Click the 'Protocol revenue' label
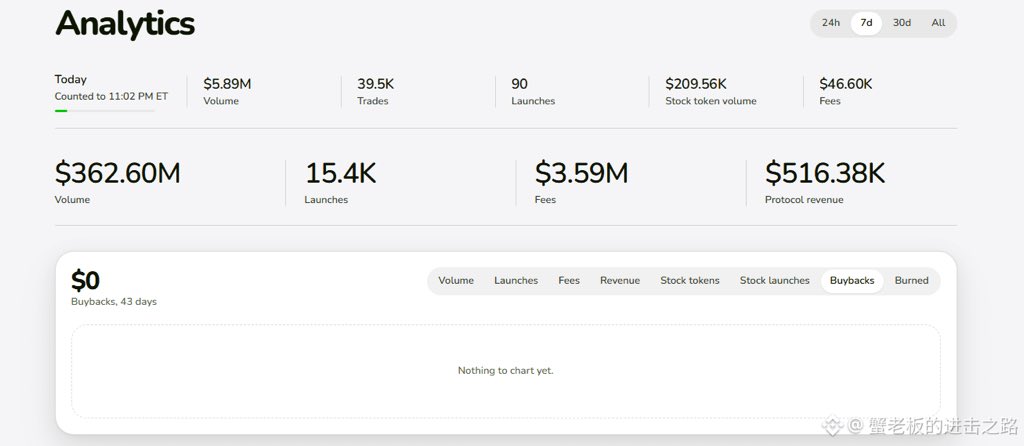The height and width of the screenshot is (446, 1024). point(804,200)
